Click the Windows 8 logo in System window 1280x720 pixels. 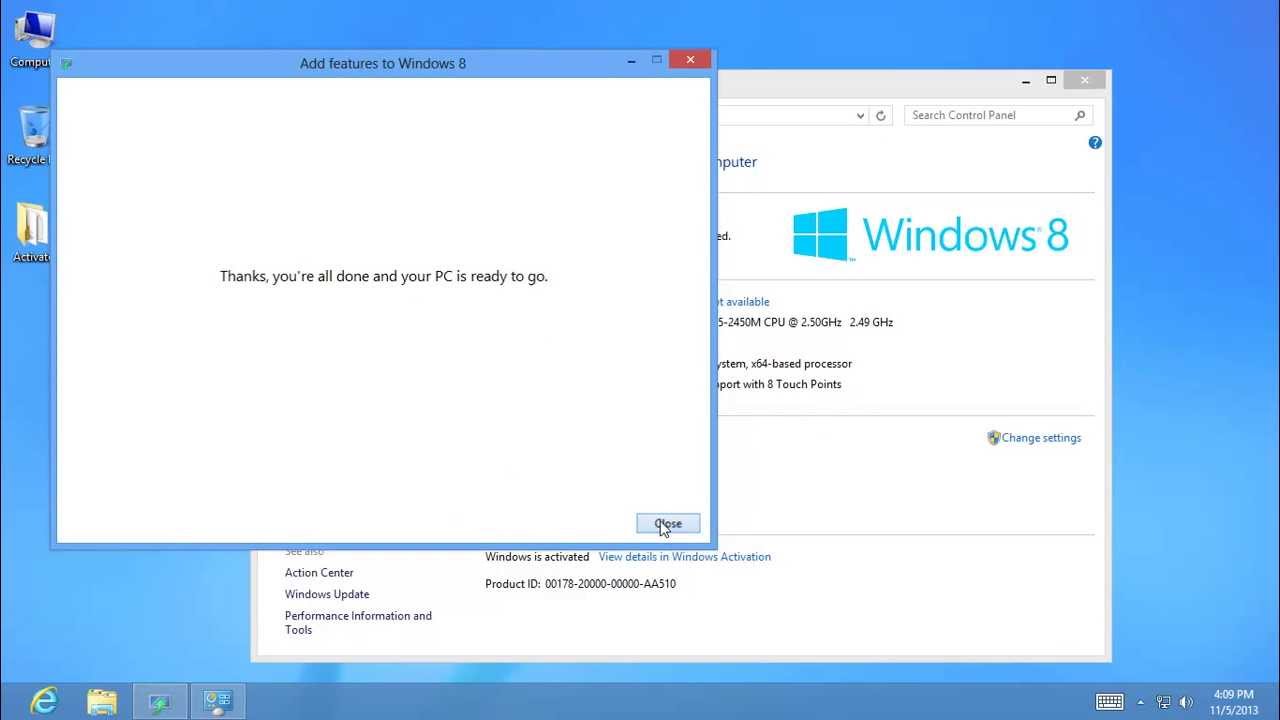pos(931,235)
